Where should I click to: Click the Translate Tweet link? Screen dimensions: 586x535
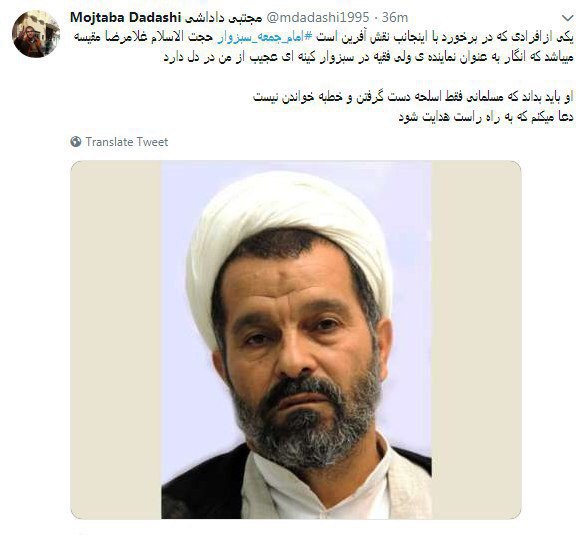(x=127, y=142)
